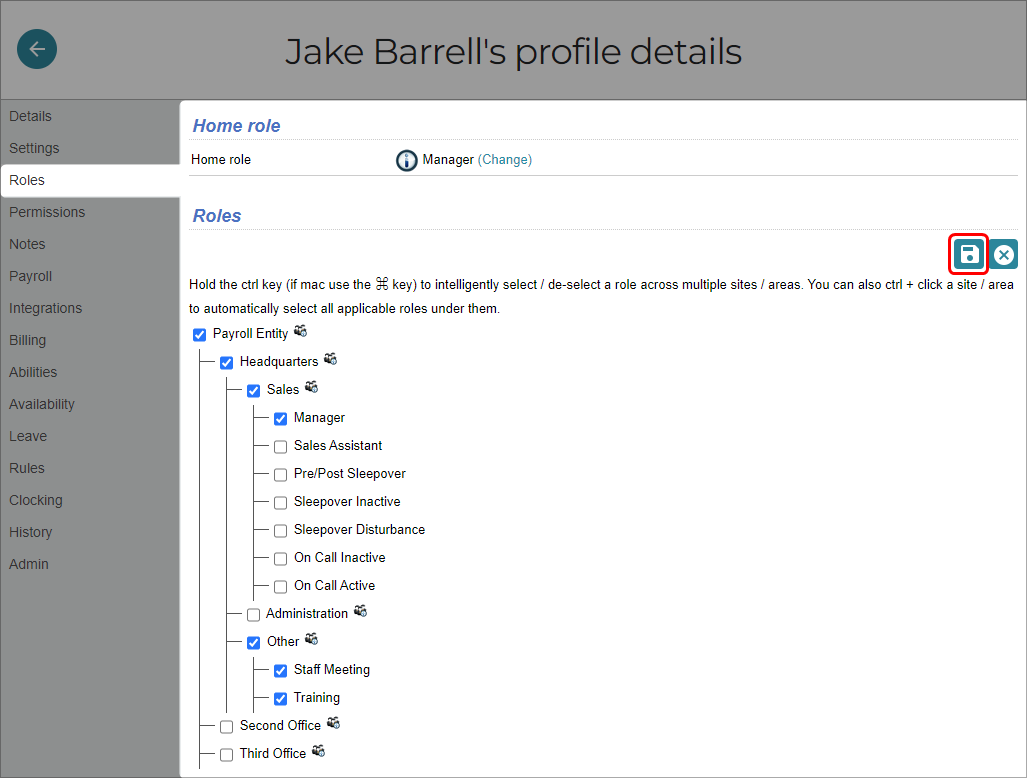Switch to the Notes tab
Screen dimensions: 1027x778
point(90,244)
